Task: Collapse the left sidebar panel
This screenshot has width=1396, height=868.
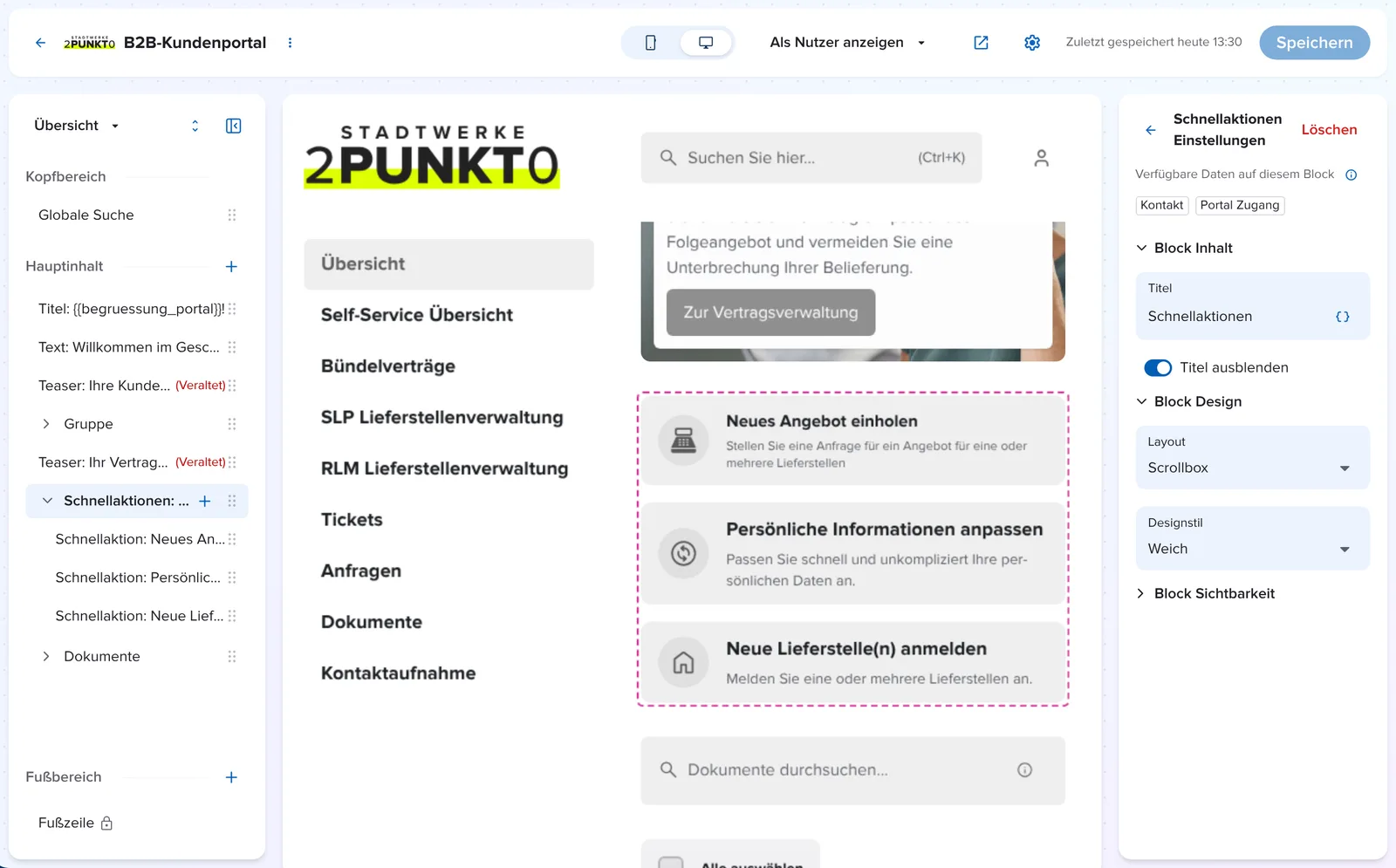Action: tap(233, 126)
